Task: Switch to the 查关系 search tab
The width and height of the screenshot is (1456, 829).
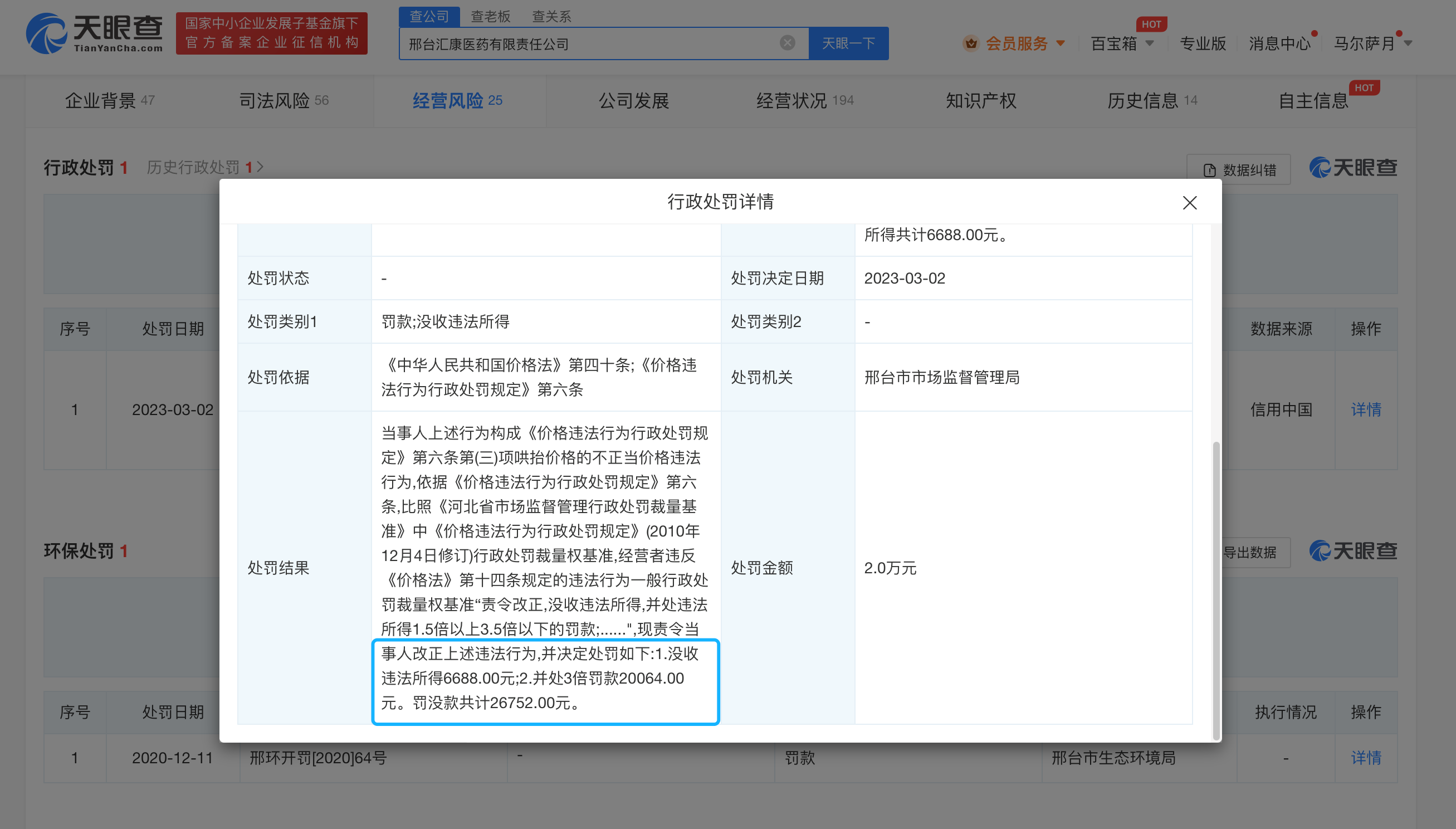Action: pyautogui.click(x=551, y=17)
